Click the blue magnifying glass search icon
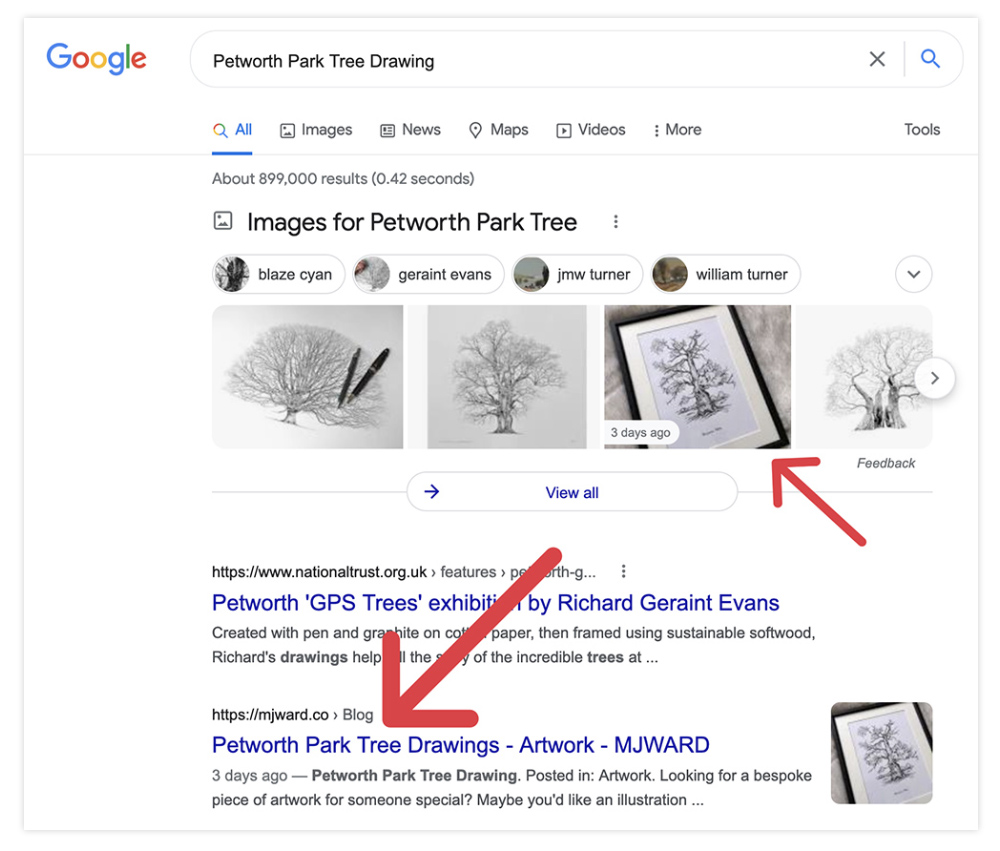The image size is (1000, 851). 930,59
